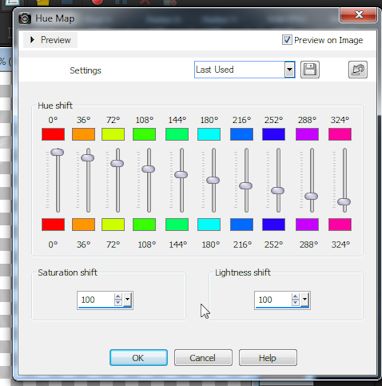Screen dimensions: 382x386
Task: Open the Saturation shift slider dropdown arrow
Action: [128, 299]
